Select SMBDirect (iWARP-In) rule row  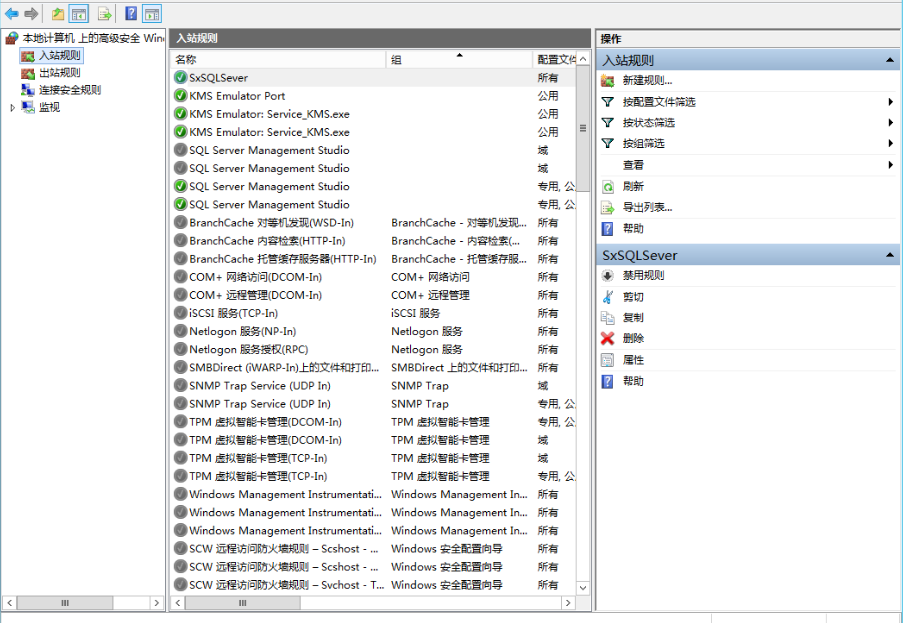(373, 367)
